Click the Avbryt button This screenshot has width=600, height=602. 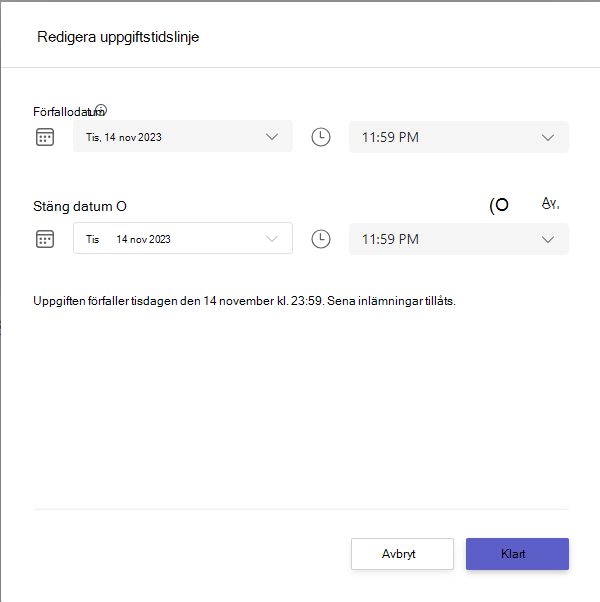tap(402, 554)
